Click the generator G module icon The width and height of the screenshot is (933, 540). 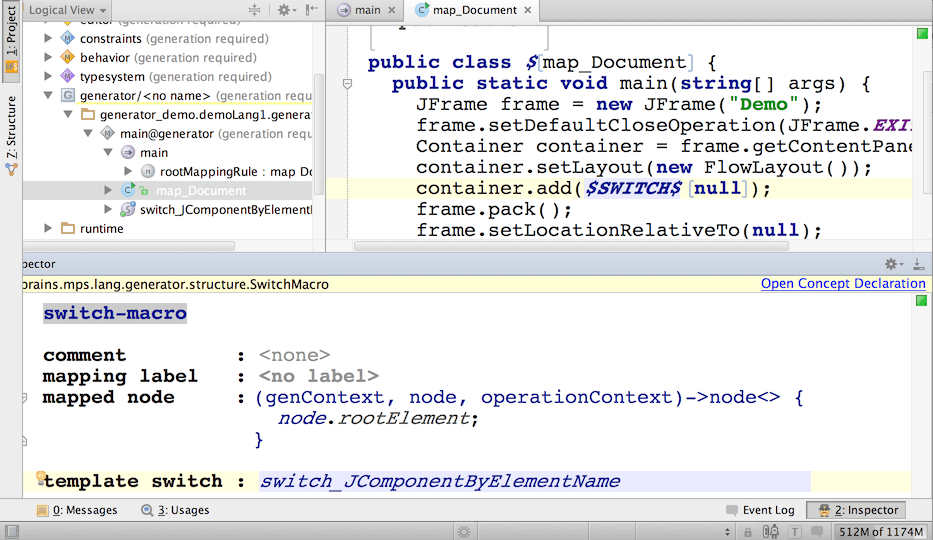tap(68, 95)
